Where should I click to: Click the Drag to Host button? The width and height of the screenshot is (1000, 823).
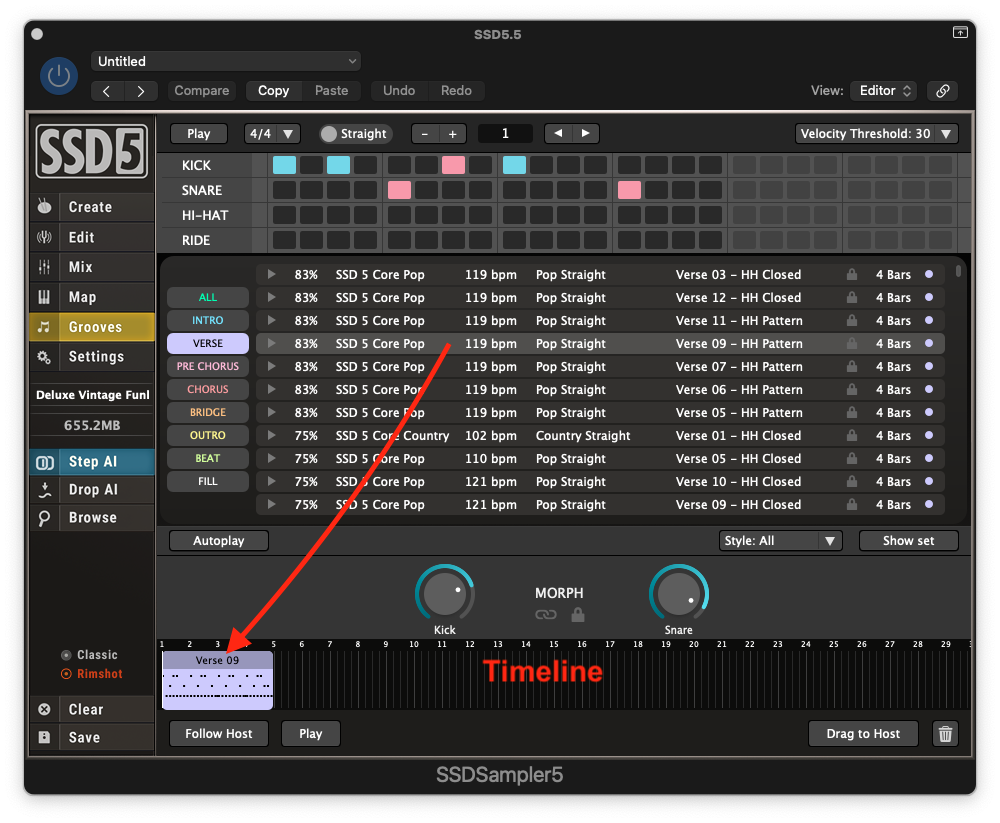click(863, 734)
